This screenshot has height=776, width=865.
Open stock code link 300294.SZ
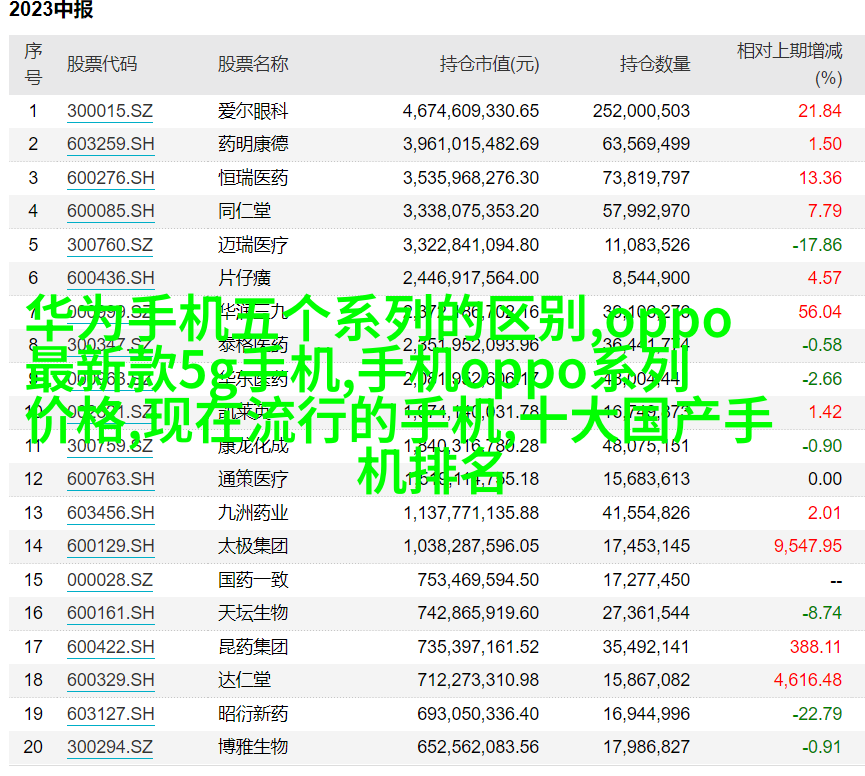(x=110, y=747)
